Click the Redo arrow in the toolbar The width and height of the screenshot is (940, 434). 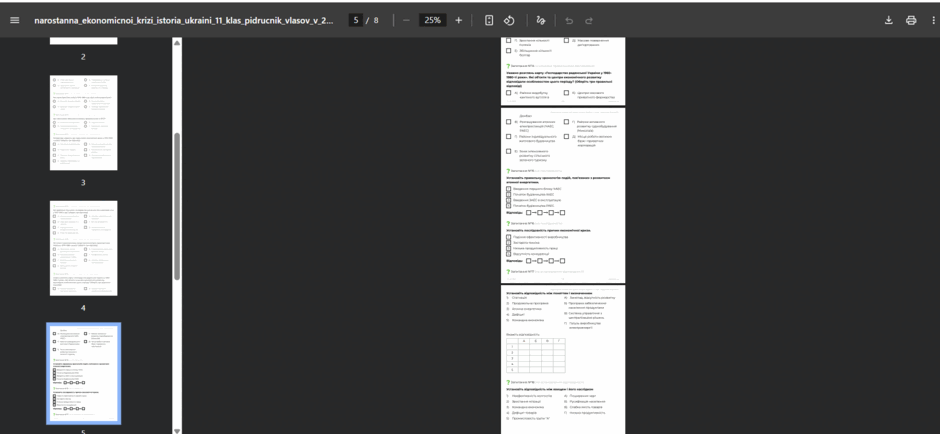589,20
